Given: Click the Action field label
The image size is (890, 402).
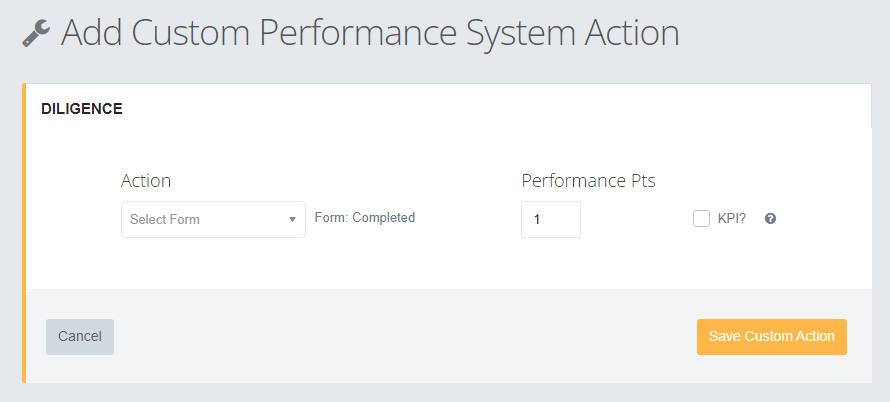Looking at the screenshot, I should [x=146, y=181].
